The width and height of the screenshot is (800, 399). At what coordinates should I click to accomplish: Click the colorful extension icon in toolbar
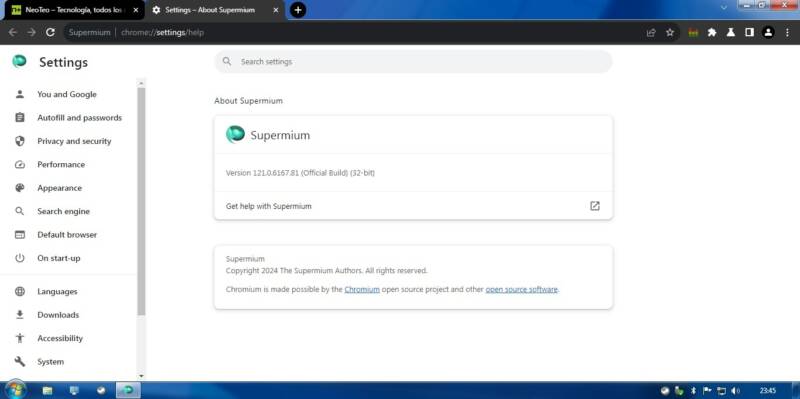[x=693, y=33]
